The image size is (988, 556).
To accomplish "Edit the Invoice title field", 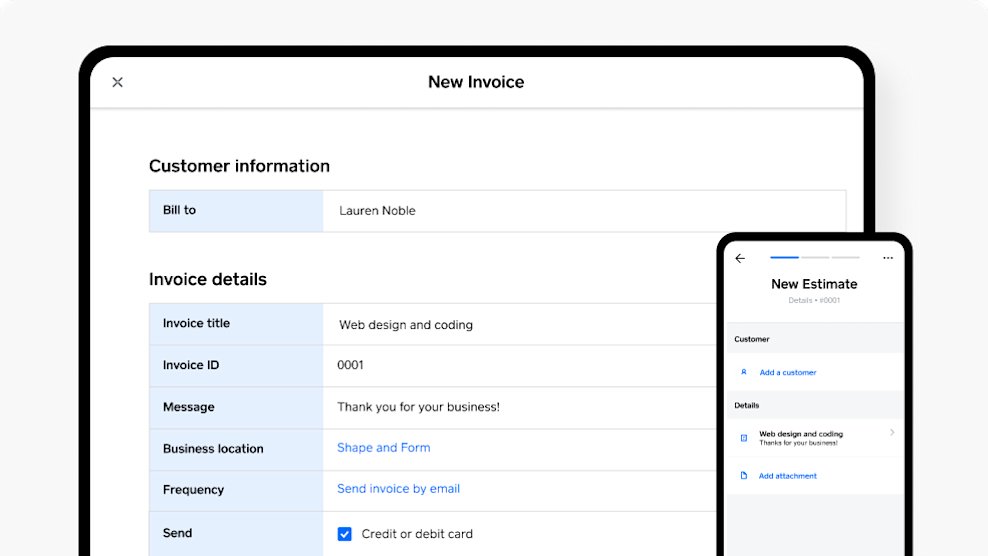I will 520,324.
